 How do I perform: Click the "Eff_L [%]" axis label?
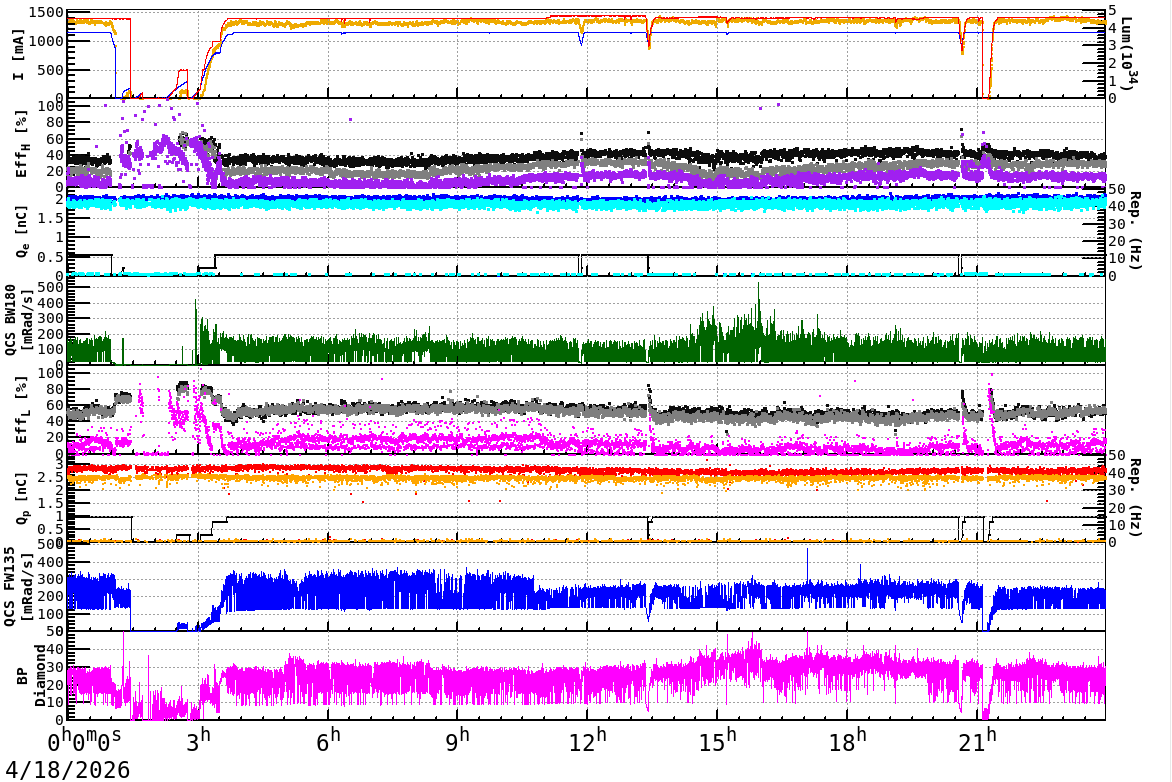point(21,410)
